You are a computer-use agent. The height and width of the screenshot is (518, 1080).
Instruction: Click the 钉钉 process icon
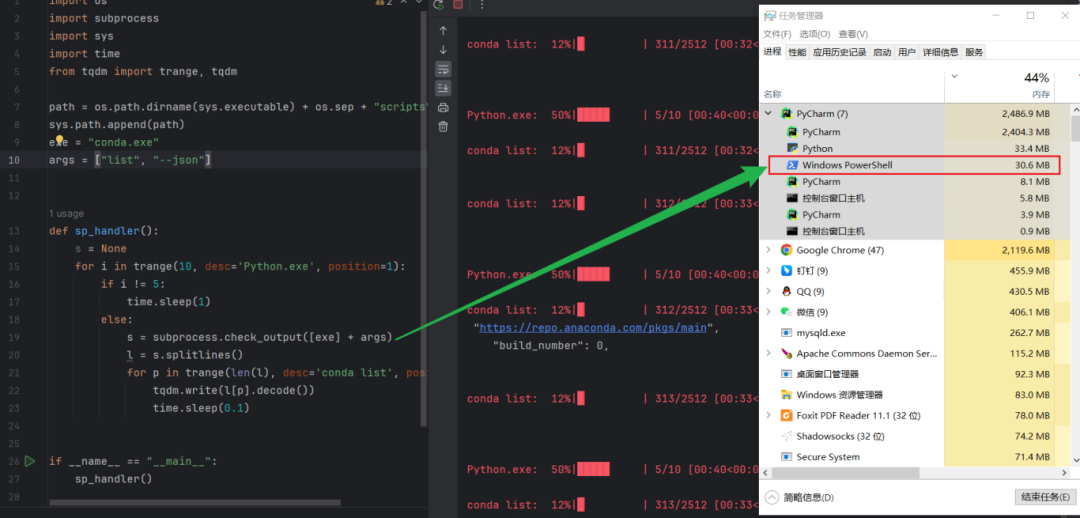[786, 271]
